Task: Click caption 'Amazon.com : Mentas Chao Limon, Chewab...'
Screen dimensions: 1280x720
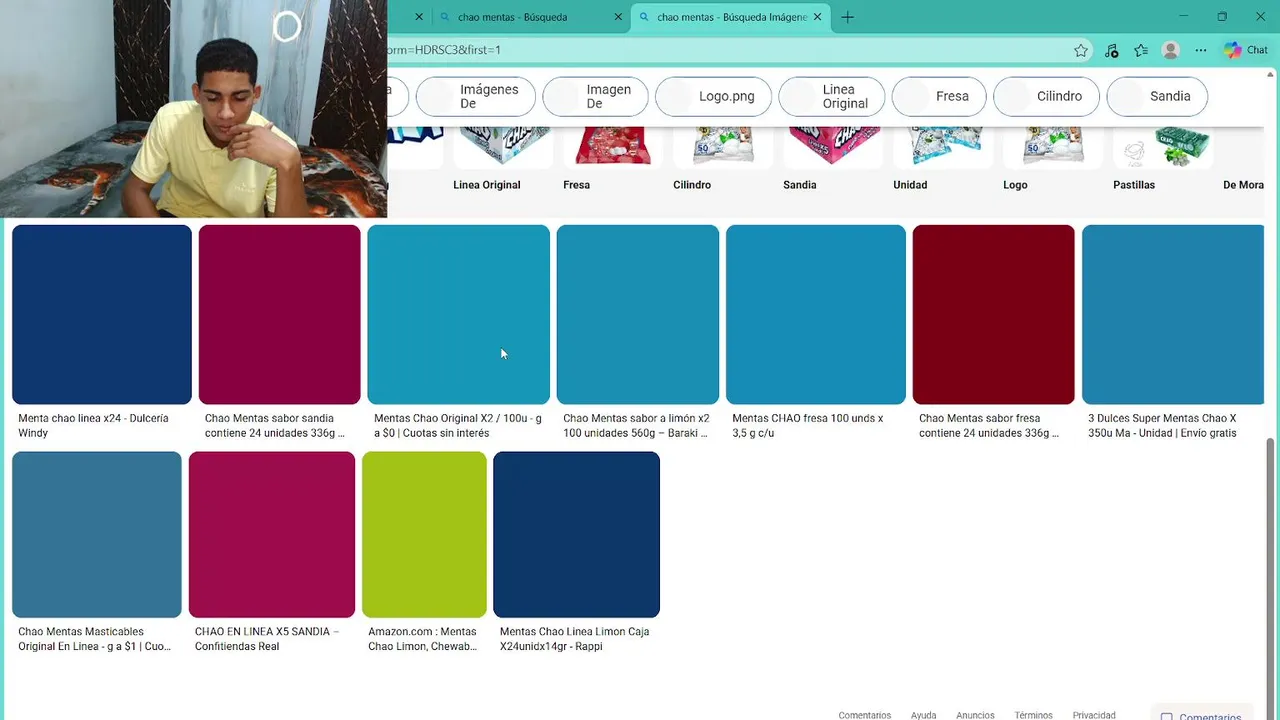Action: coord(422,639)
